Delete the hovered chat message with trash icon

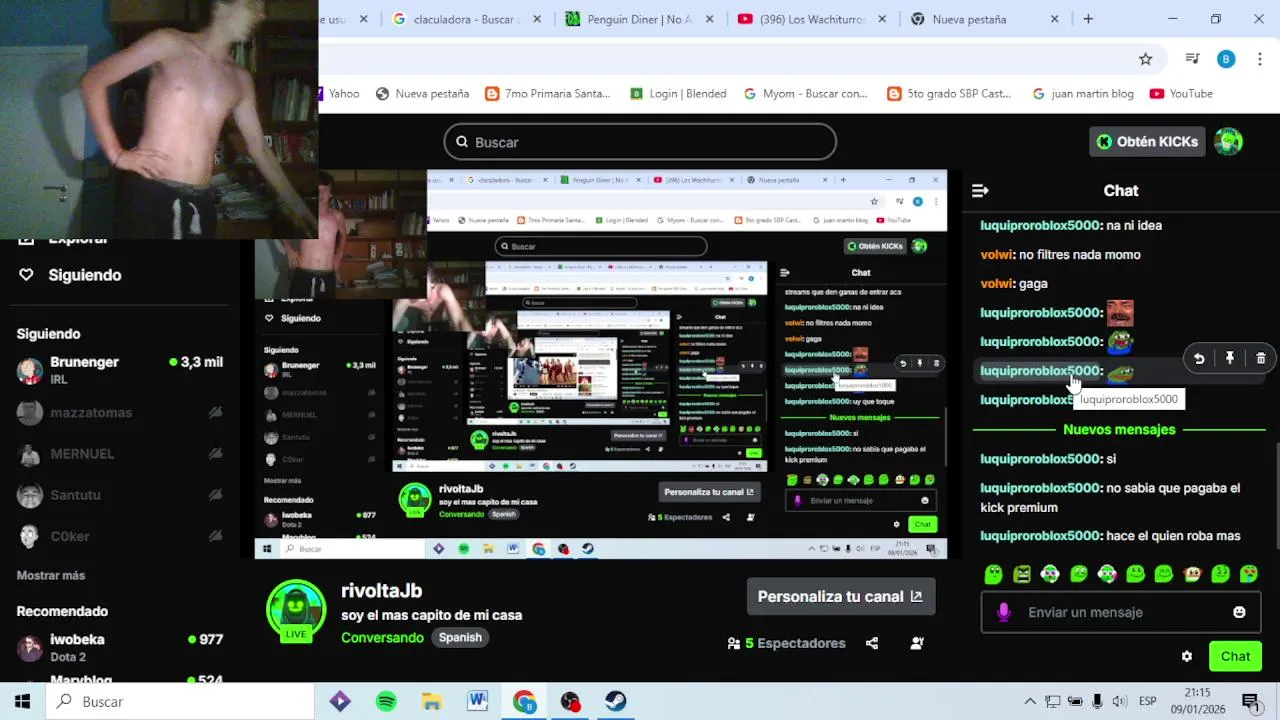pos(1260,358)
